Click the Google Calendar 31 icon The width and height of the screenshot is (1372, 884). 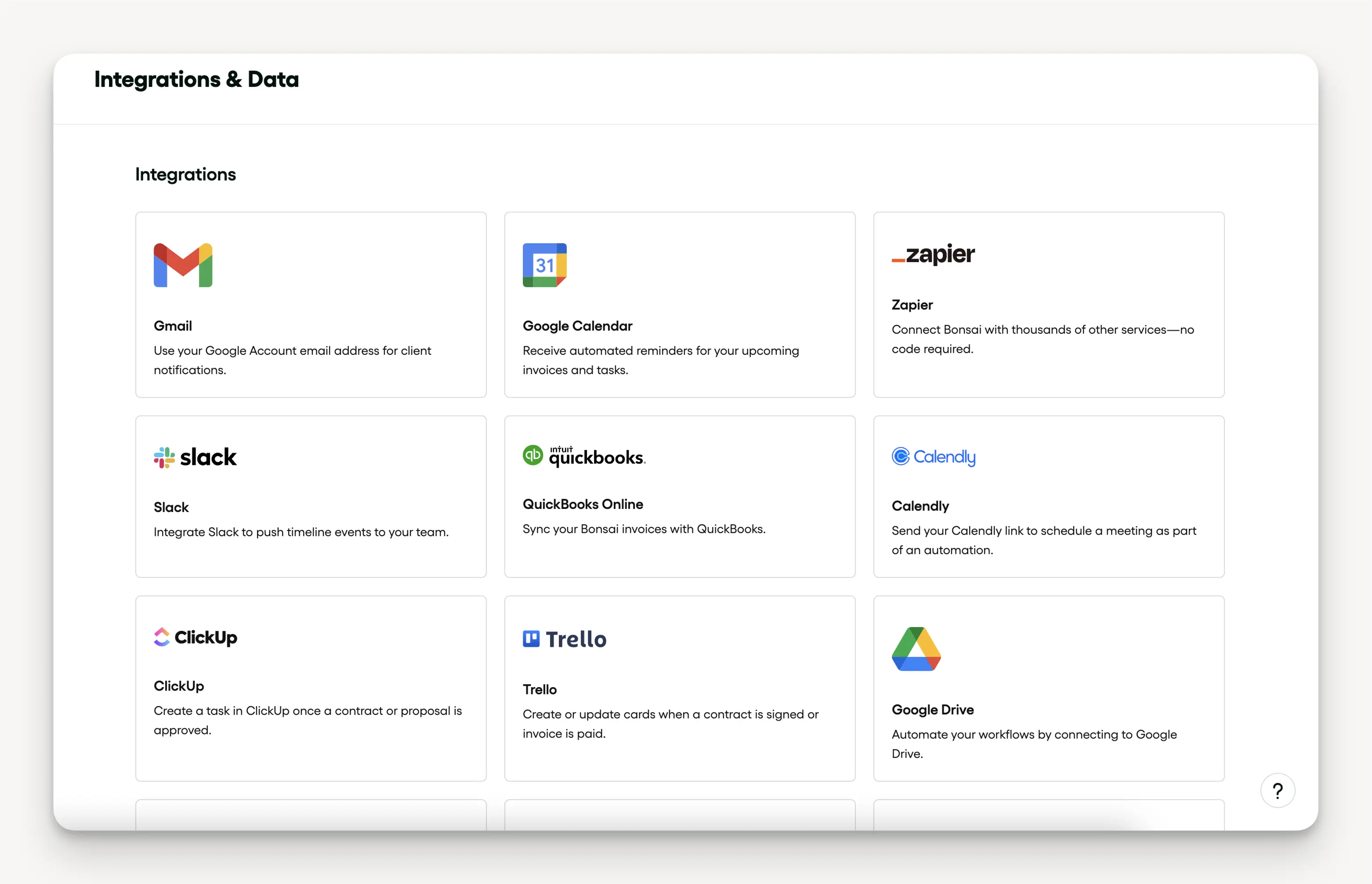[544, 265]
